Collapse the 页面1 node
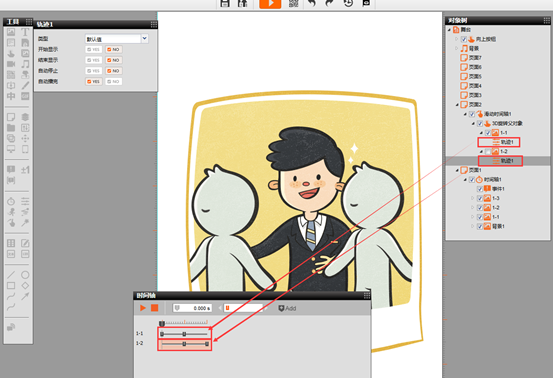 click(457, 170)
